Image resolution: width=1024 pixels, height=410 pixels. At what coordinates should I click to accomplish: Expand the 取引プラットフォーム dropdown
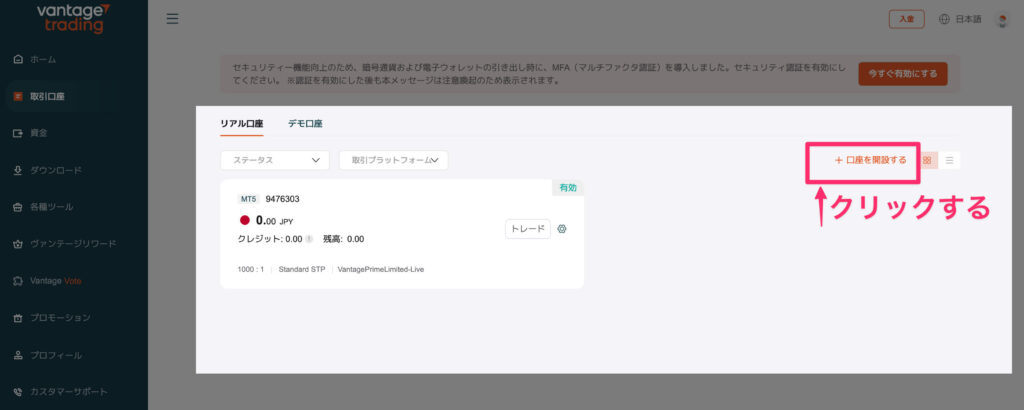pyautogui.click(x=393, y=160)
